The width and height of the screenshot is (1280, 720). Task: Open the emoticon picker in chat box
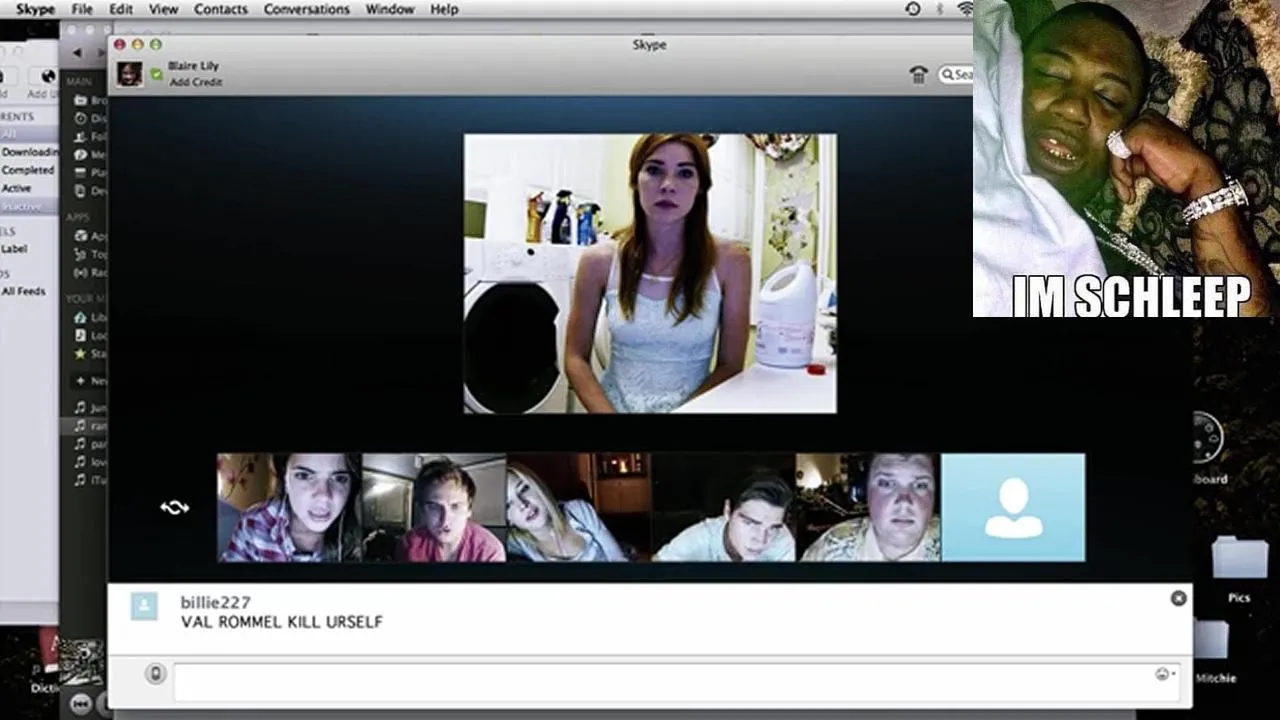click(x=1165, y=674)
